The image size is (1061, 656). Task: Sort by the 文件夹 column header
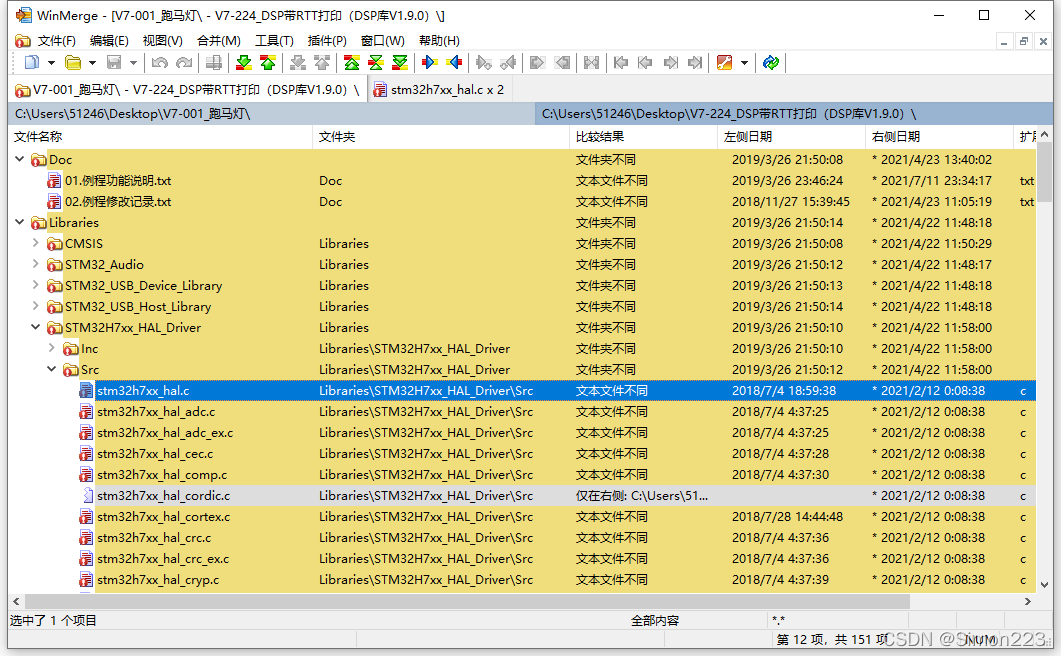(441, 137)
